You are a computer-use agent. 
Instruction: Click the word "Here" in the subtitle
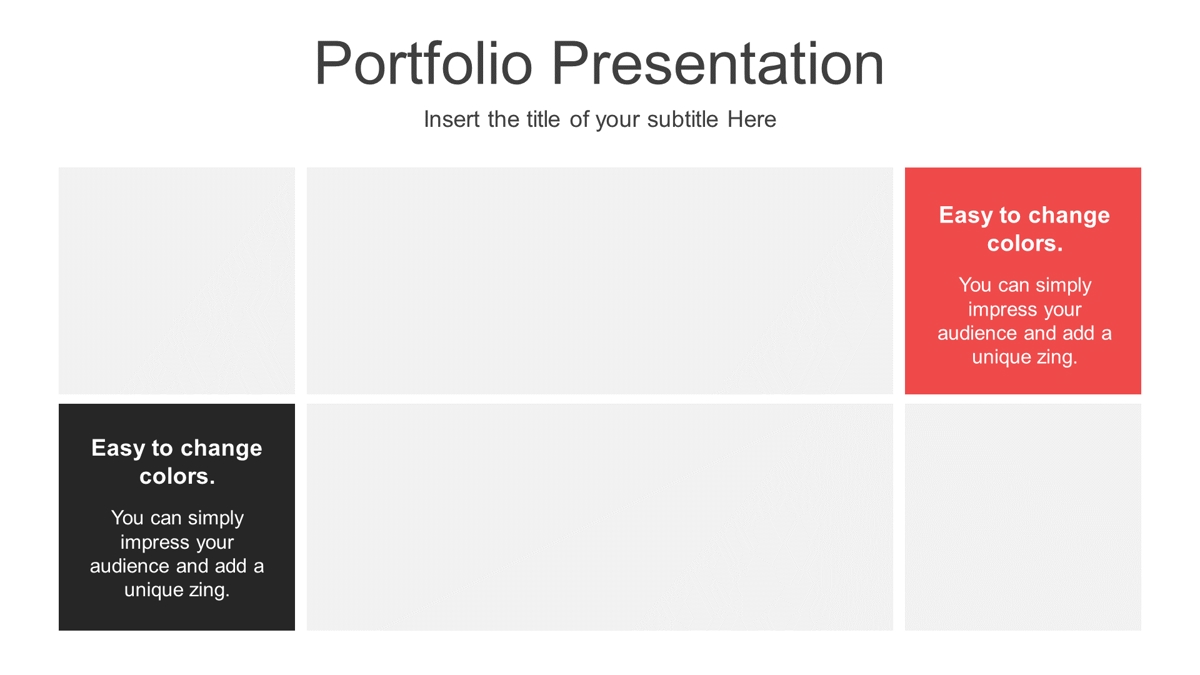coord(752,120)
